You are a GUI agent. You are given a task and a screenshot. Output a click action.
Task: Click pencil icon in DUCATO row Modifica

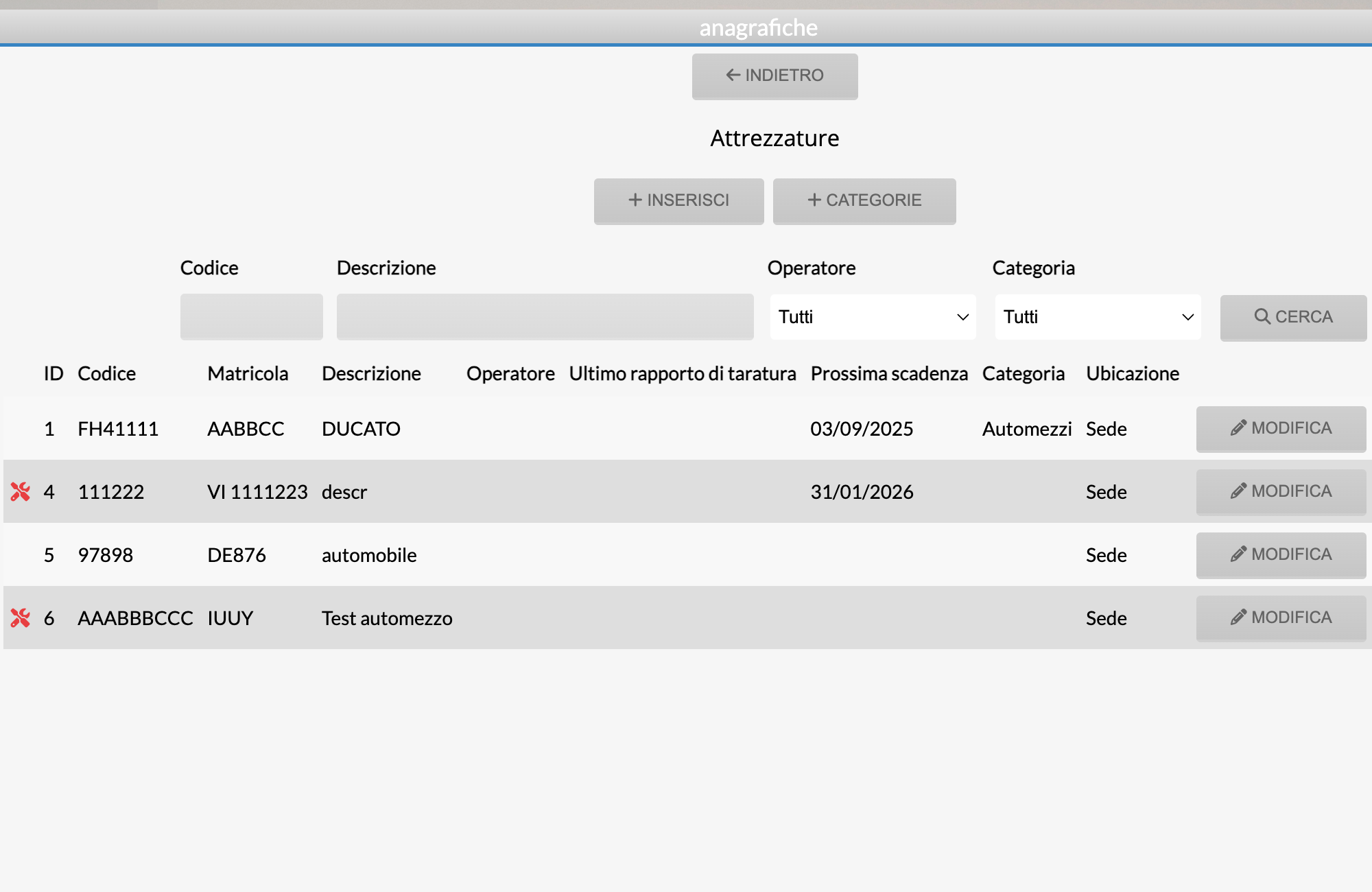1238,428
